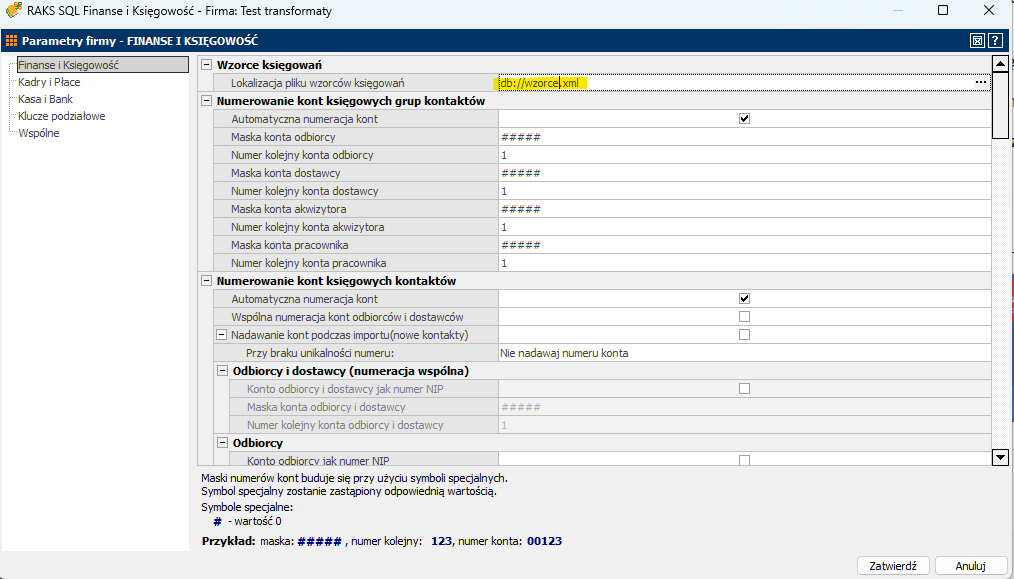This screenshot has height=579, width=1014.
Task: Click the Anuluj button
Action: click(971, 565)
